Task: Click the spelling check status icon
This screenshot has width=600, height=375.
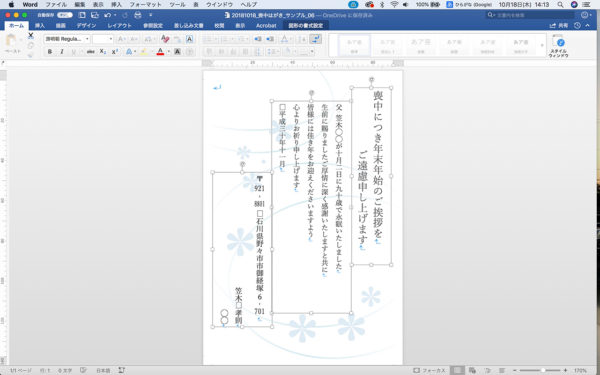Action: (x=84, y=370)
